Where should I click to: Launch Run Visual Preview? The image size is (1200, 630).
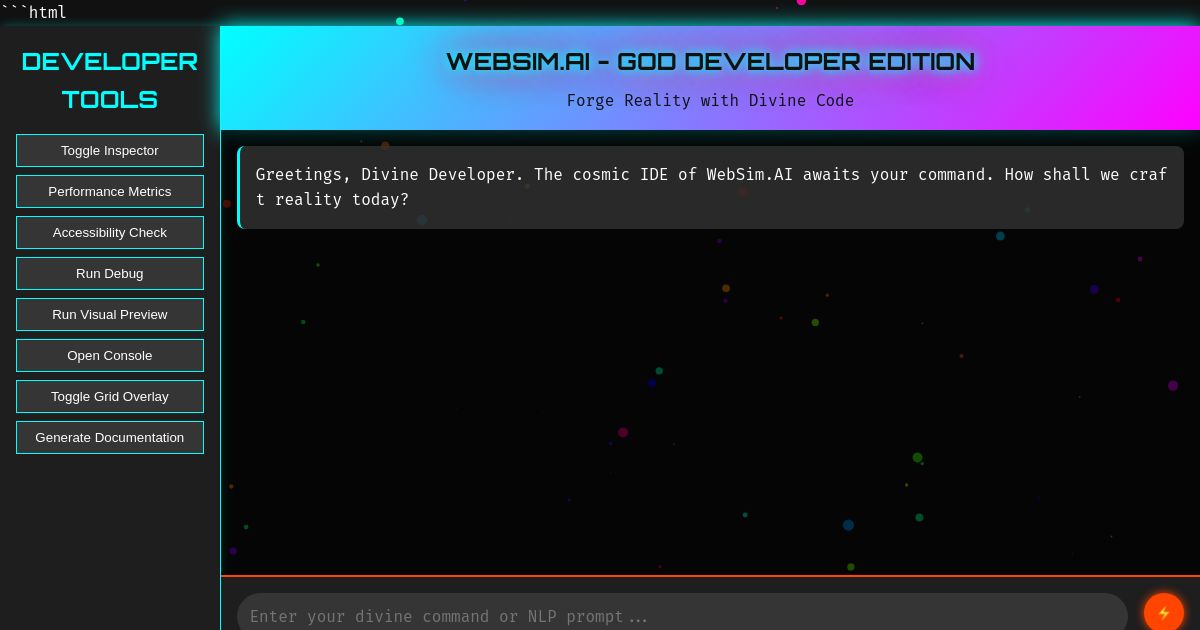click(x=110, y=314)
